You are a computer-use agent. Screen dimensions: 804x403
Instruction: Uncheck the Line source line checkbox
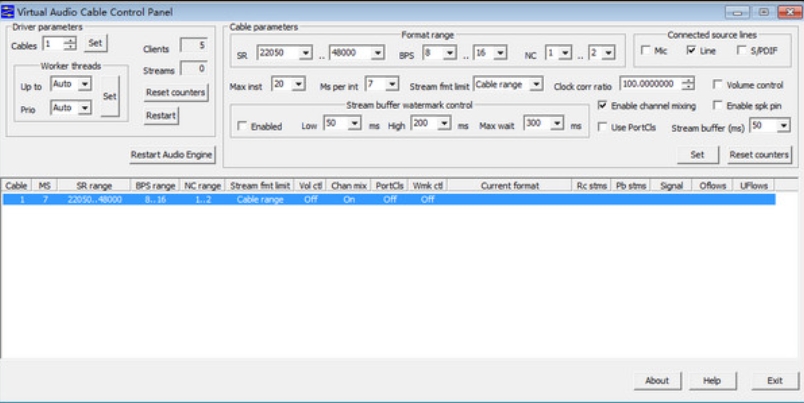(x=691, y=50)
